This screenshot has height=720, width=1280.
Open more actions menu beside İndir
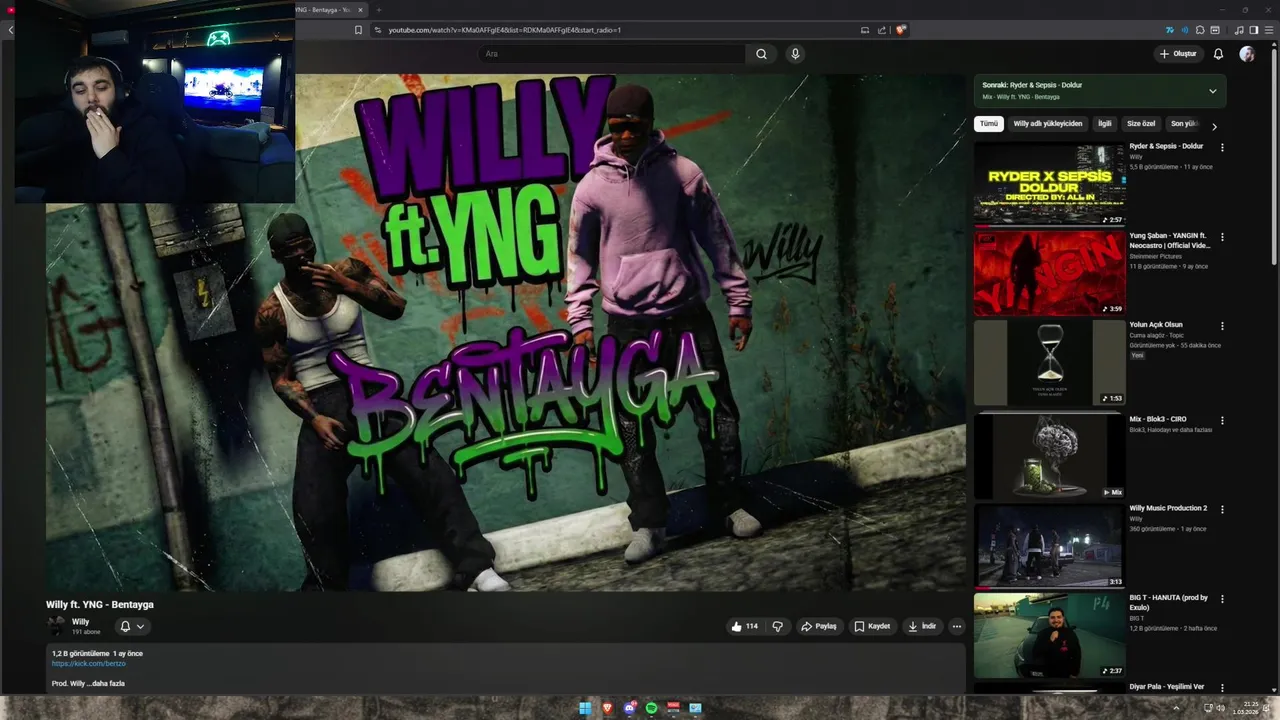coord(956,626)
